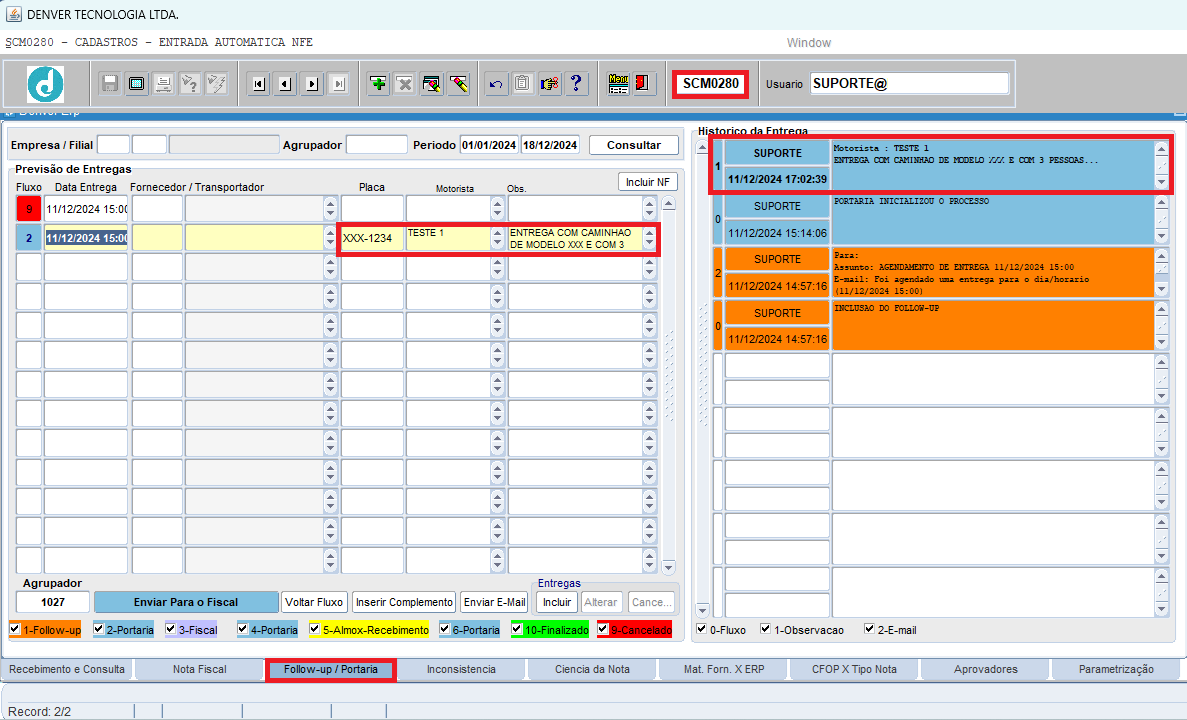Click the pointing hand toolbar icon

[x=550, y=83]
